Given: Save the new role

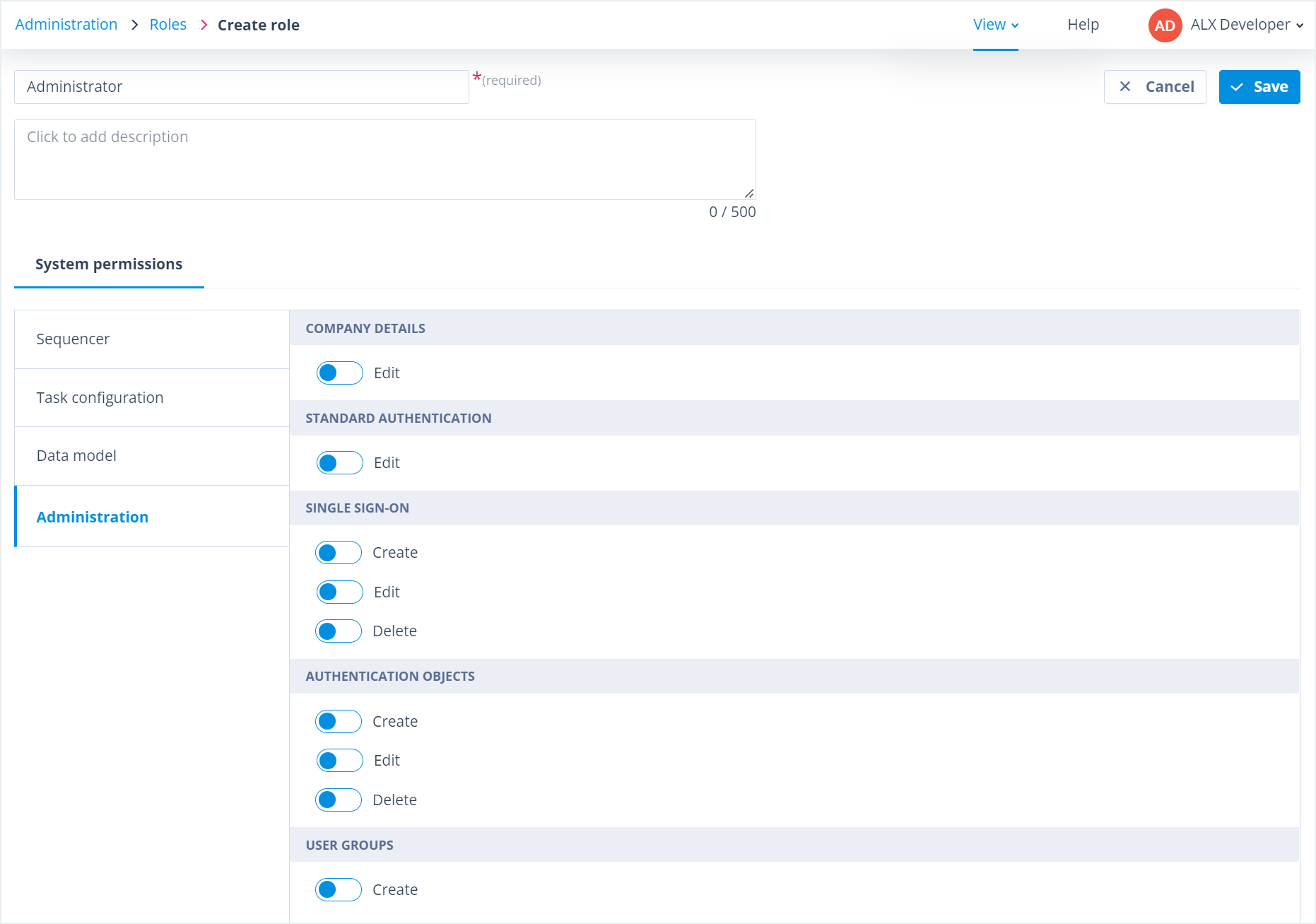Looking at the screenshot, I should 1259,87.
